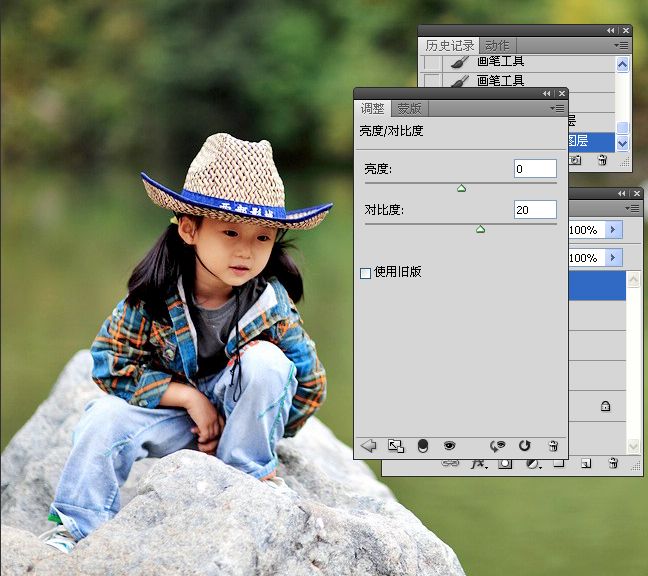The height and width of the screenshot is (576, 648).
Task: Click the lock icon on background layer
Action: click(x=605, y=406)
